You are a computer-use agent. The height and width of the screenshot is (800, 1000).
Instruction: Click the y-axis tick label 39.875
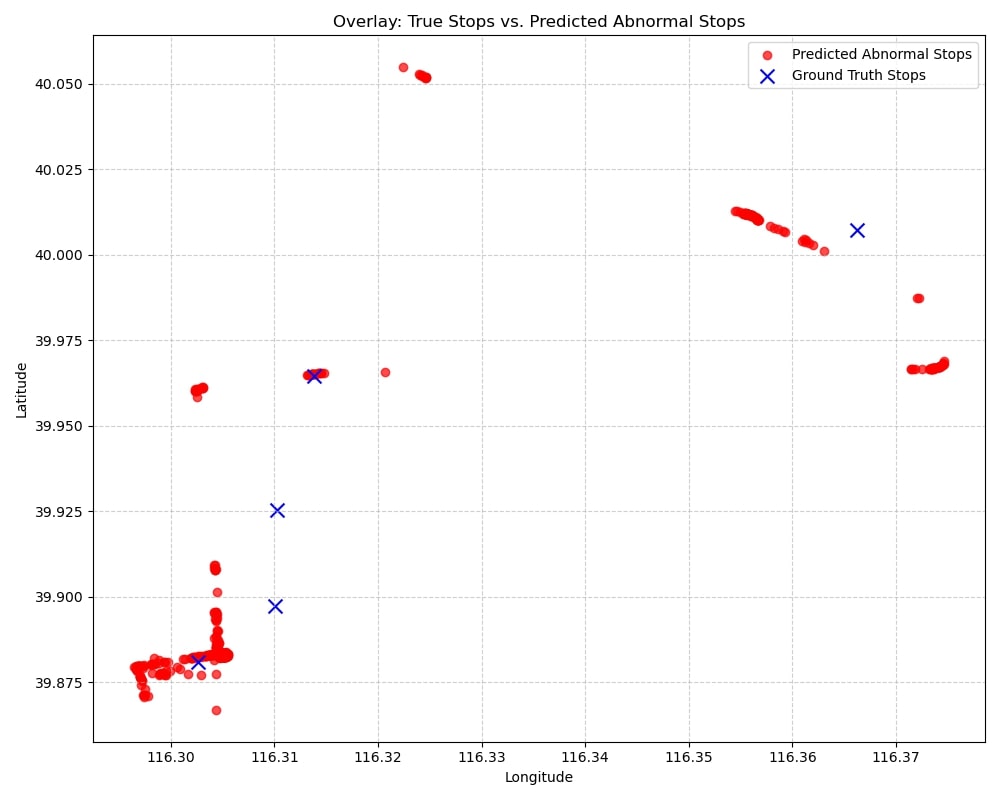tap(59, 683)
